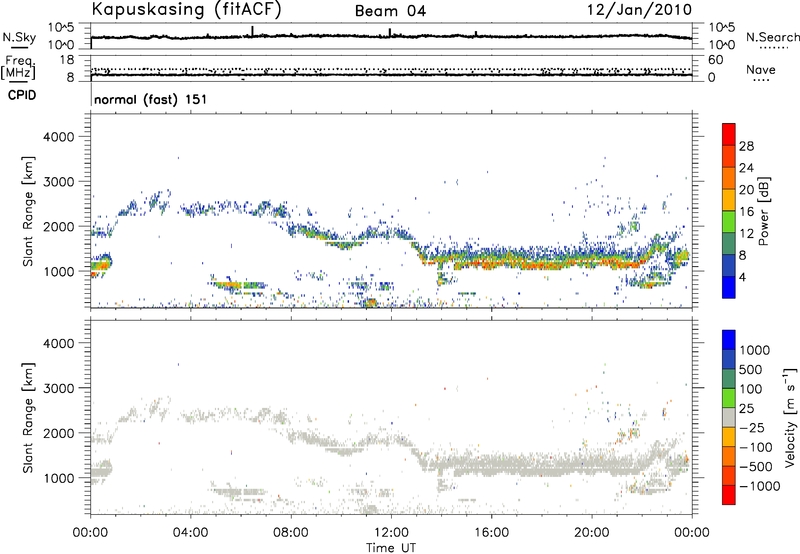
Task: Select the N.Sky legend label
Action: pyautogui.click(x=19, y=37)
